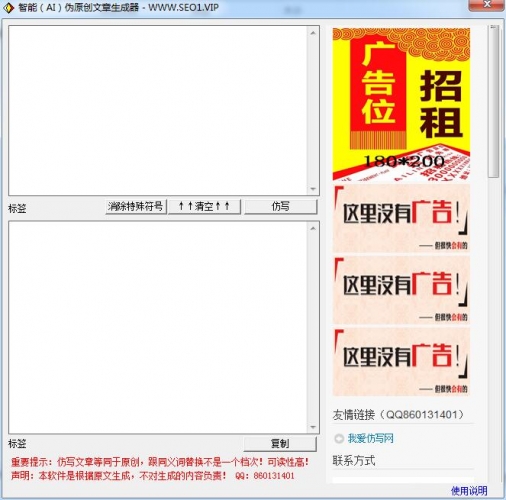This screenshot has width=506, height=500.
Task: Click the 联系方式 heading text
Action: (x=354, y=461)
